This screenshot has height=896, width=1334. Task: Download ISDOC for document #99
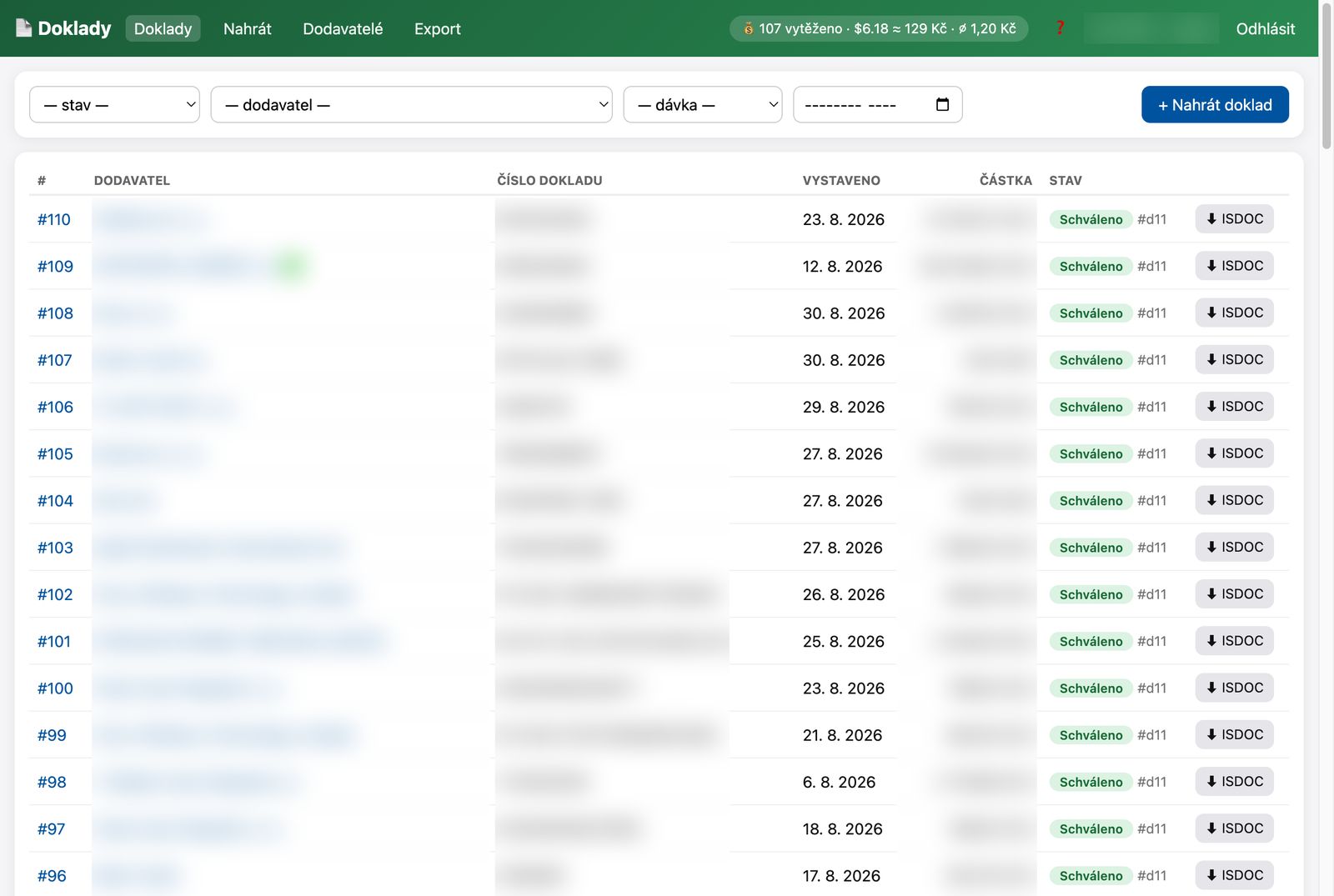(x=1234, y=735)
